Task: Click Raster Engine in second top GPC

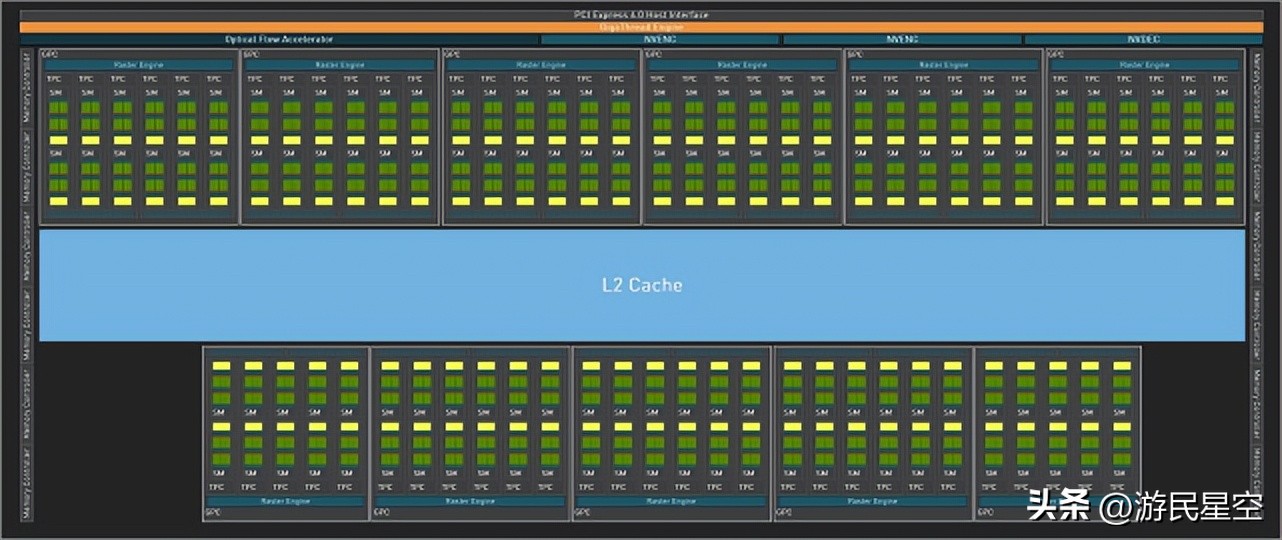Action: 339,65
